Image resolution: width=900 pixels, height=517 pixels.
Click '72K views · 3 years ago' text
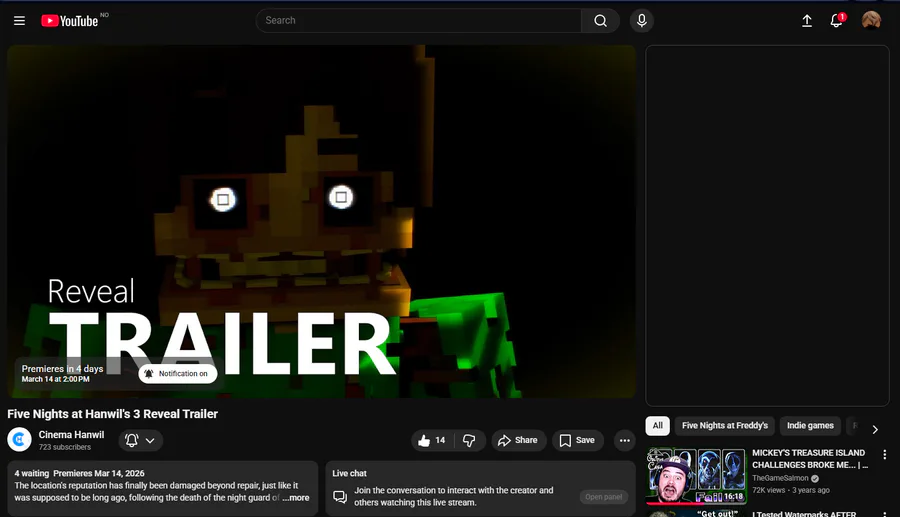coord(790,490)
